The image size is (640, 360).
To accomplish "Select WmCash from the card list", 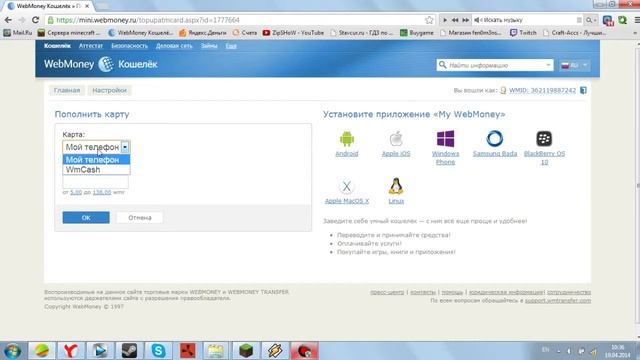I will [x=96, y=169].
